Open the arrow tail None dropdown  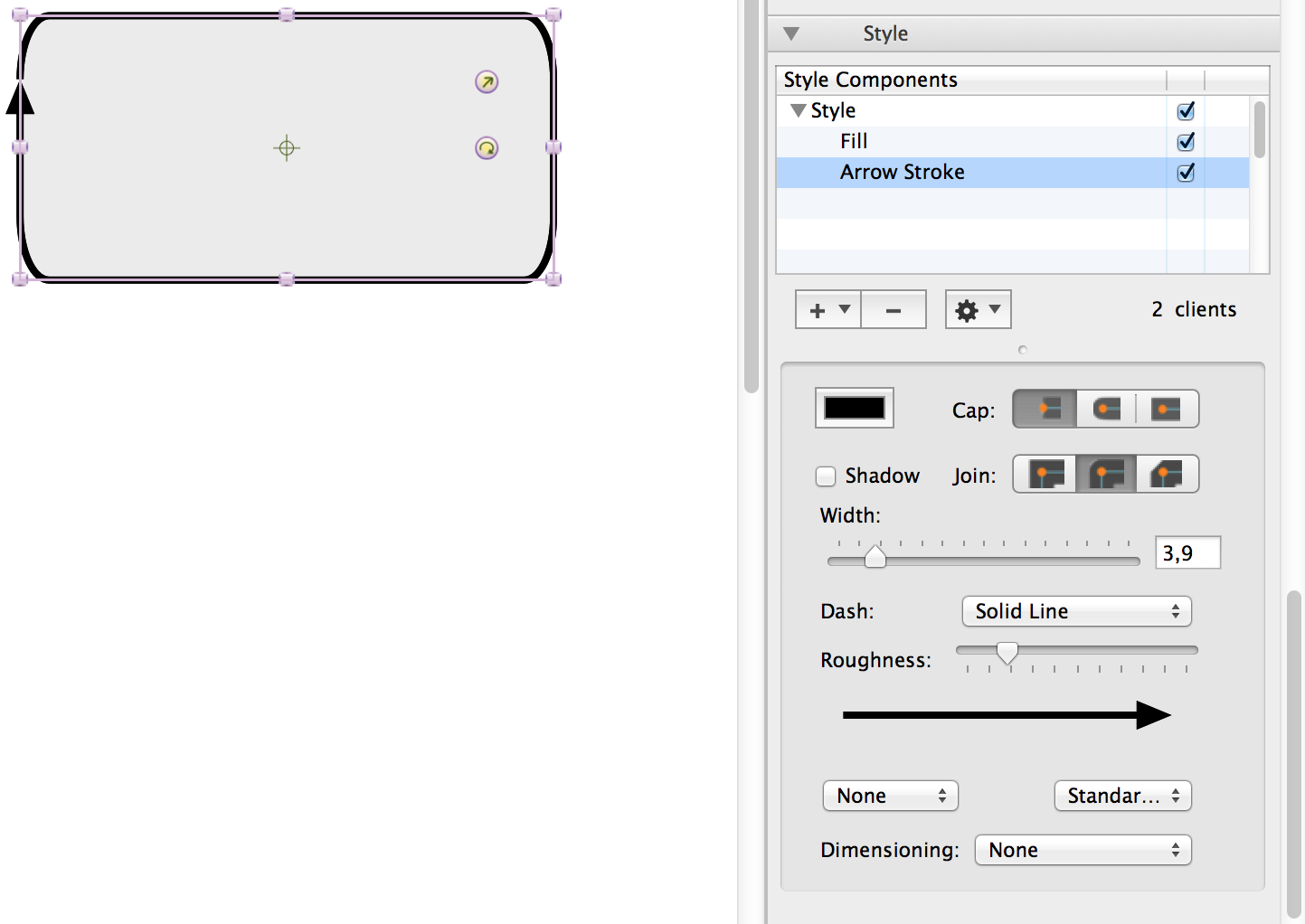coord(891,796)
